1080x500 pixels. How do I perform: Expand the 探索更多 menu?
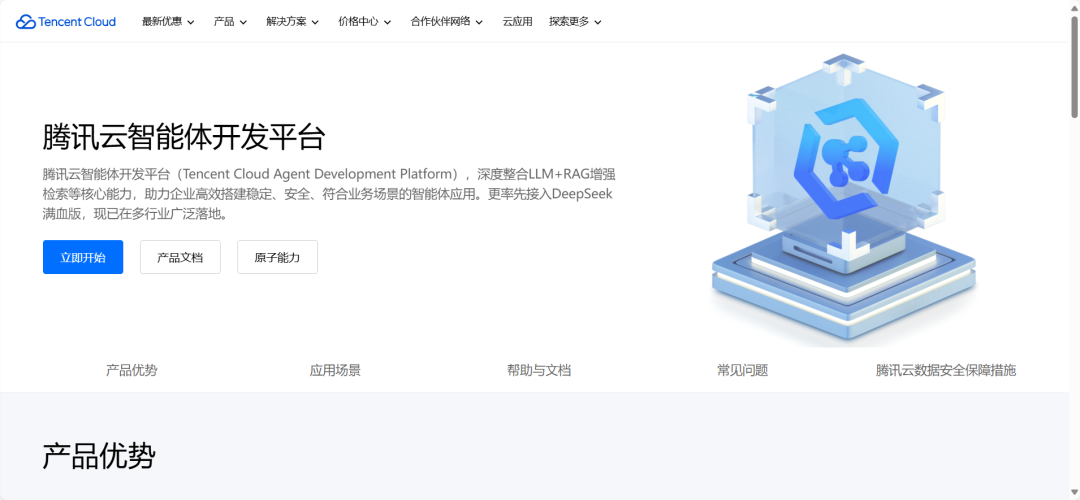(x=575, y=21)
